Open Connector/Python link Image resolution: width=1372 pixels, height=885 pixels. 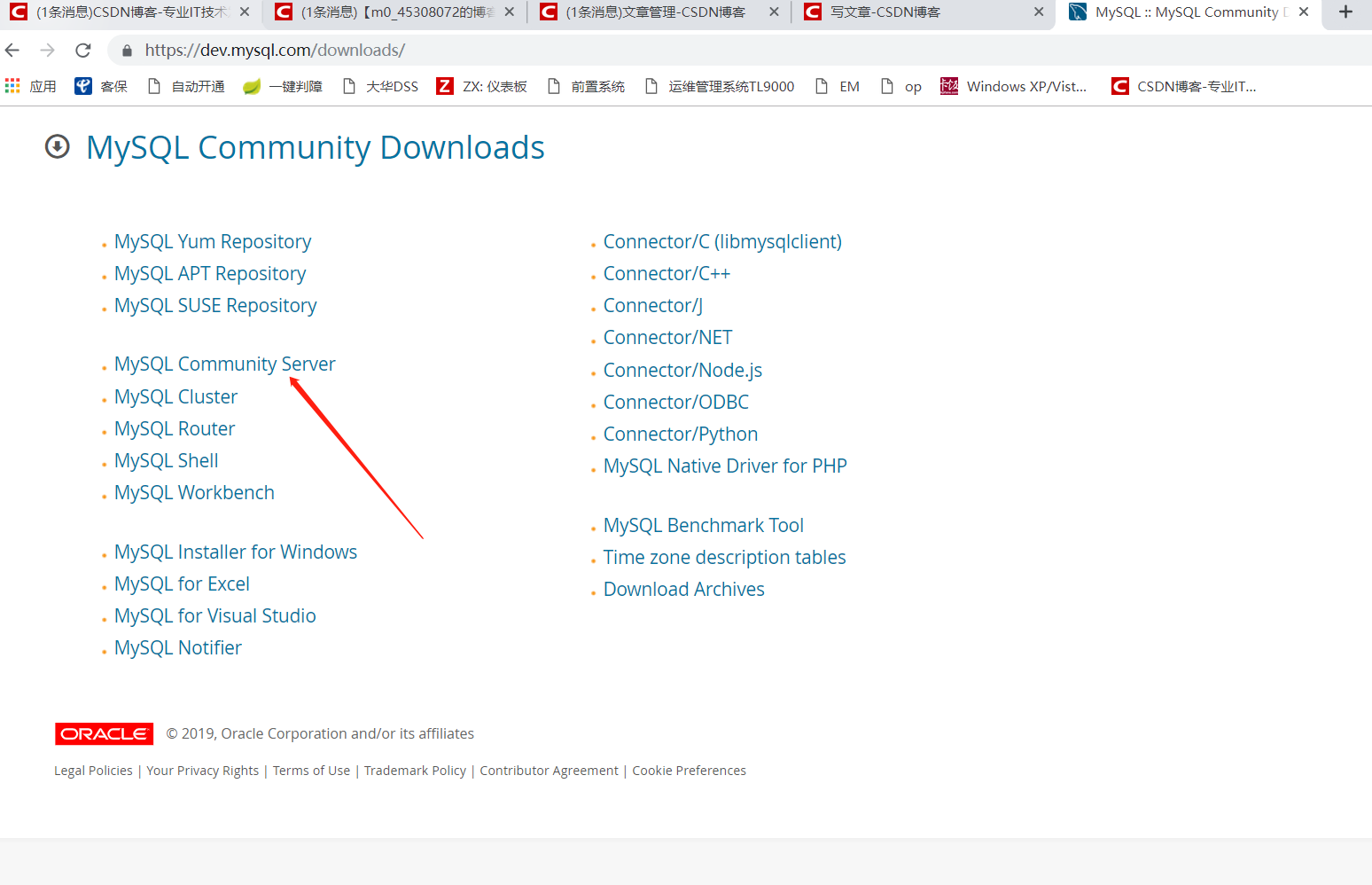point(681,435)
